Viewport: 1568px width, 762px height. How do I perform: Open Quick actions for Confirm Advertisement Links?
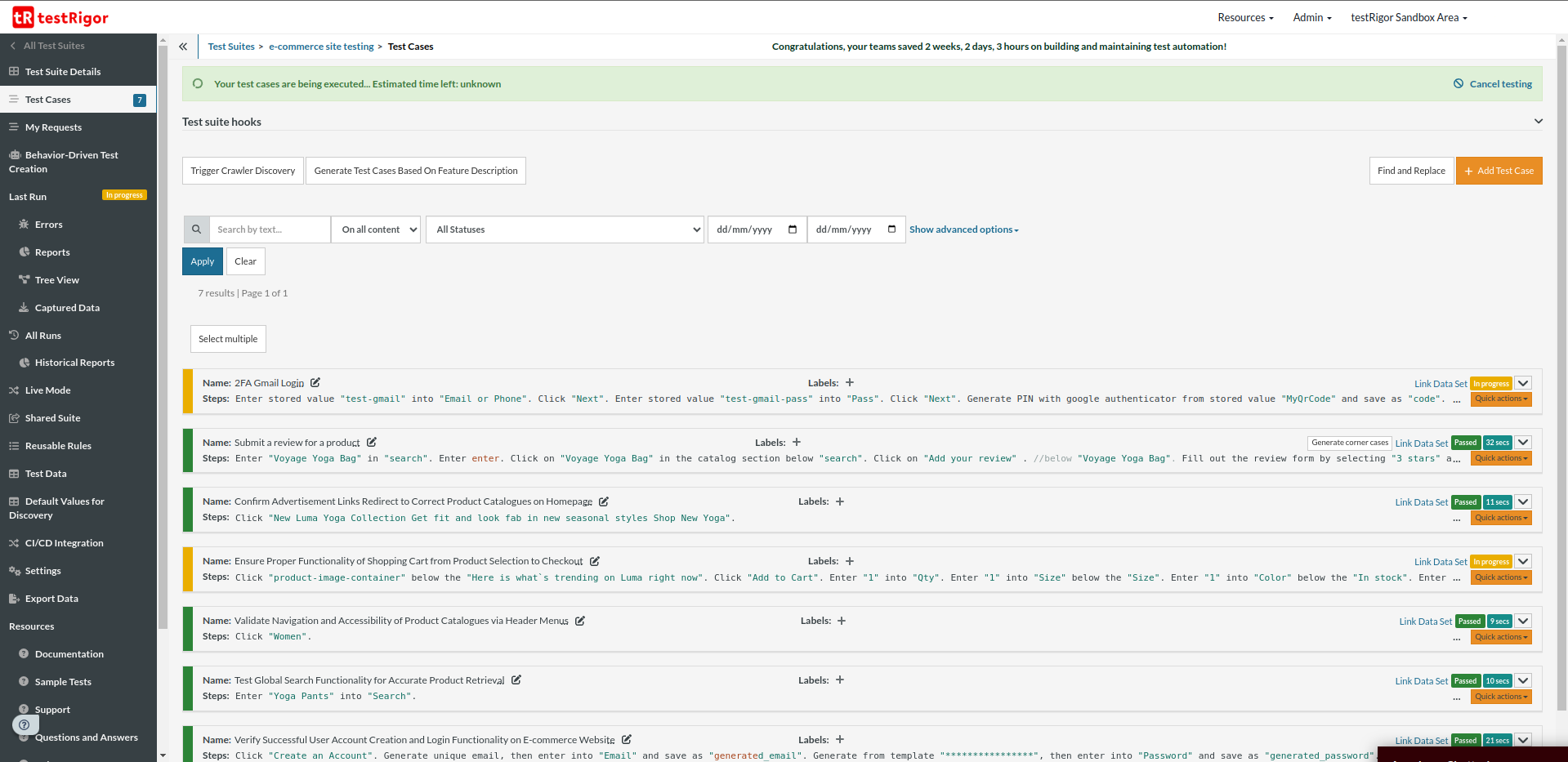pyautogui.click(x=1502, y=518)
